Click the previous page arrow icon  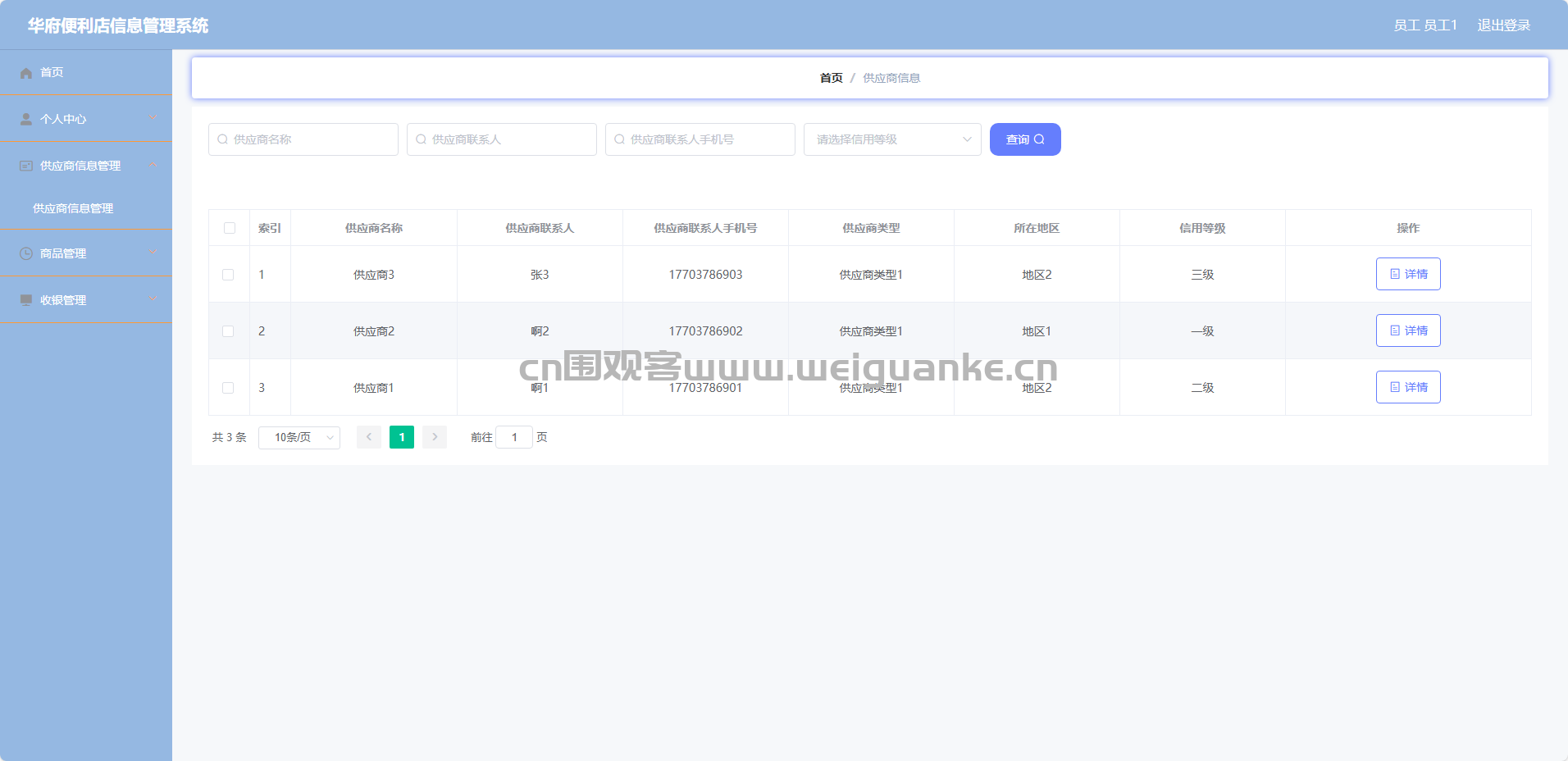[x=369, y=437]
